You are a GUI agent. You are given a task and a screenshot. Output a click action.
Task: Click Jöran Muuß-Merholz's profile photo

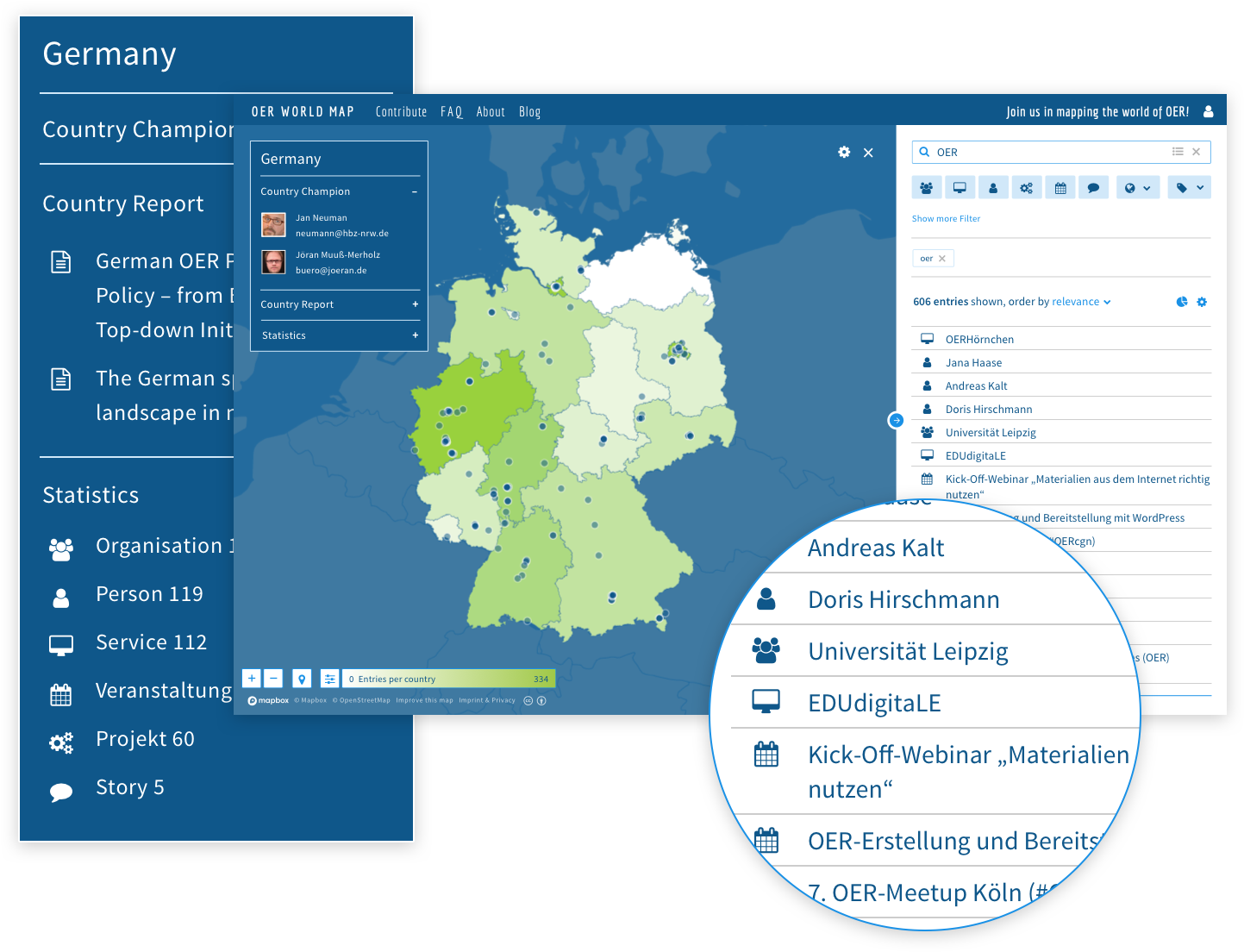pos(273,262)
